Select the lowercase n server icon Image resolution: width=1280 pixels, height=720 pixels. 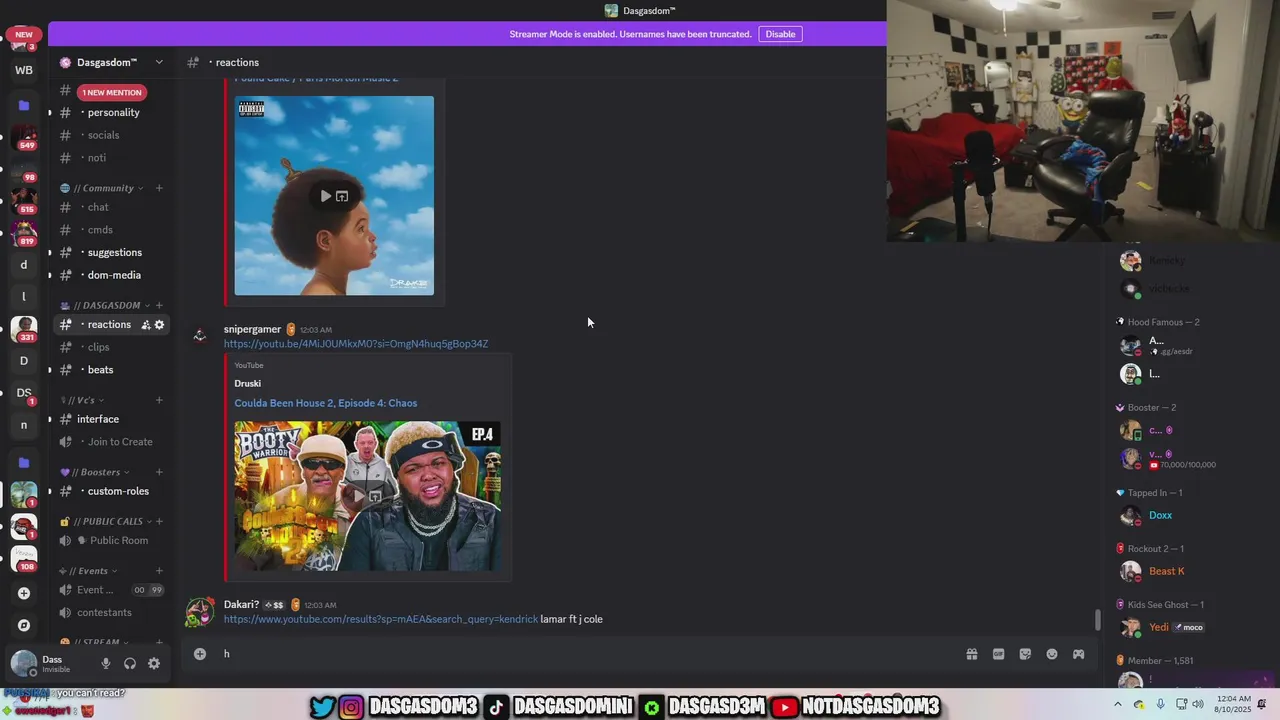tap(24, 425)
